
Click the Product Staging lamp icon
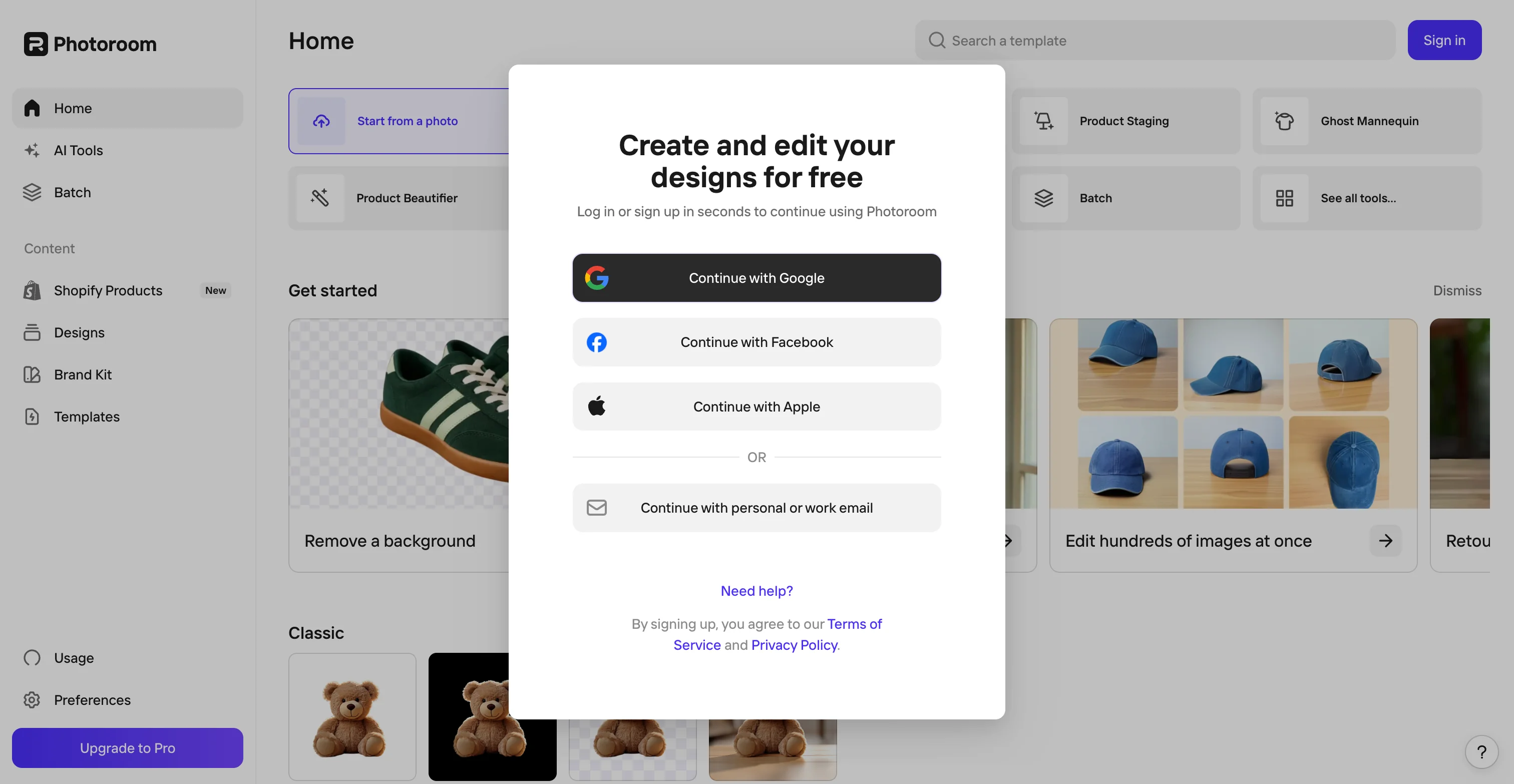tap(1044, 121)
